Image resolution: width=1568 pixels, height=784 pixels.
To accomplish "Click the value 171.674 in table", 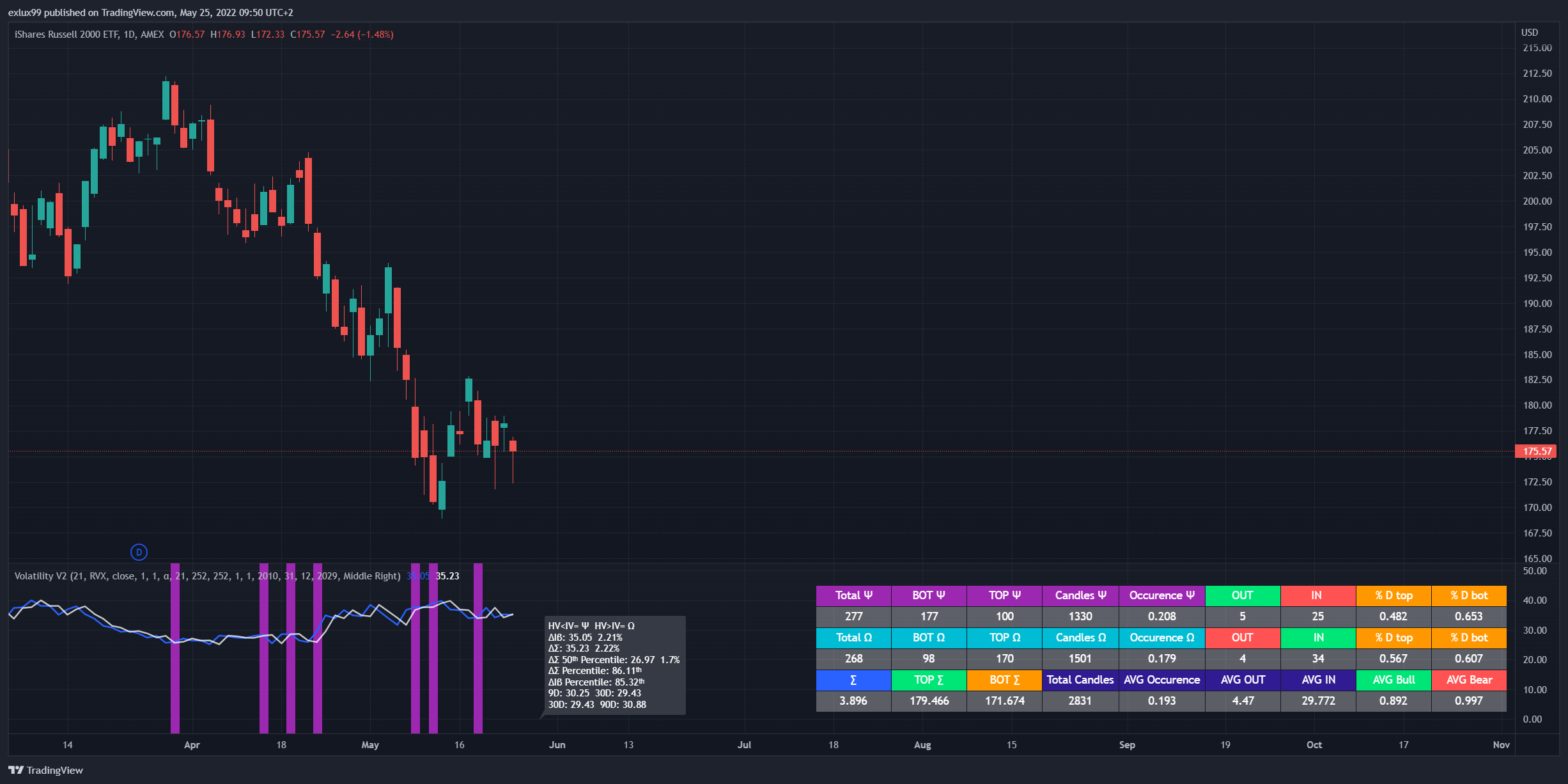I will pos(1004,701).
